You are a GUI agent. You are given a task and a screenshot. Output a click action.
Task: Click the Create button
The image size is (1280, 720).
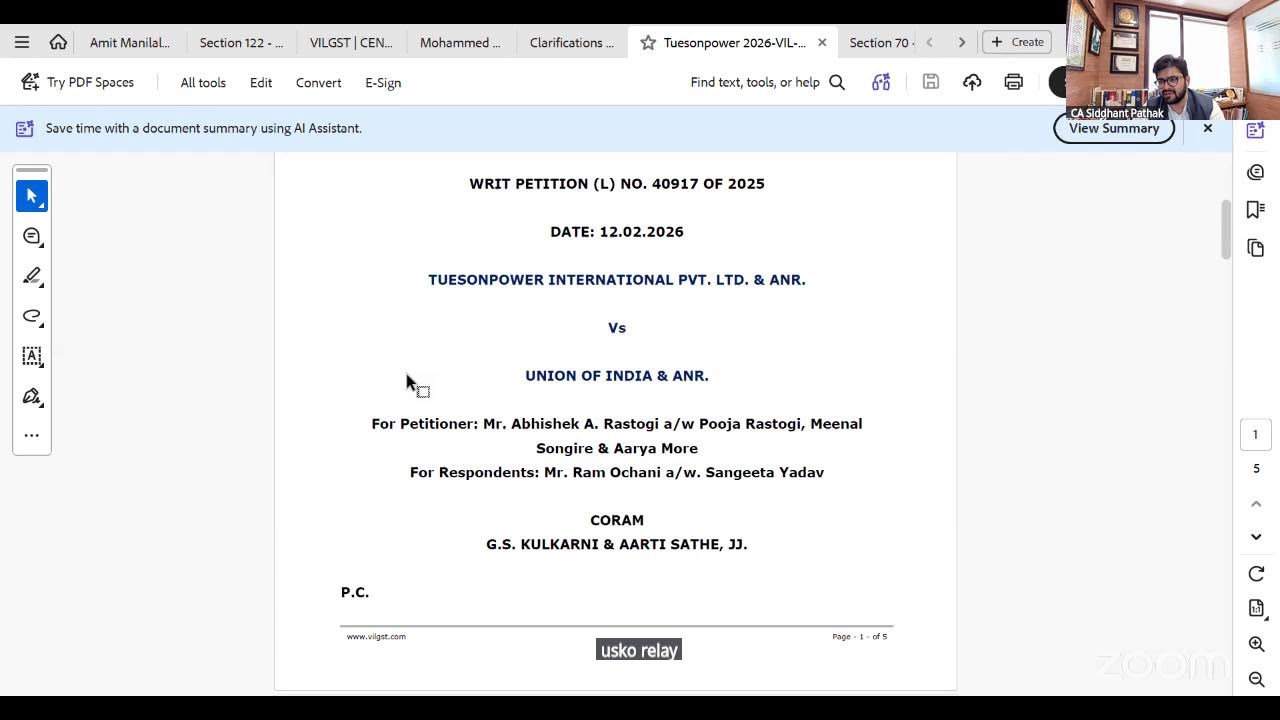[1017, 42]
